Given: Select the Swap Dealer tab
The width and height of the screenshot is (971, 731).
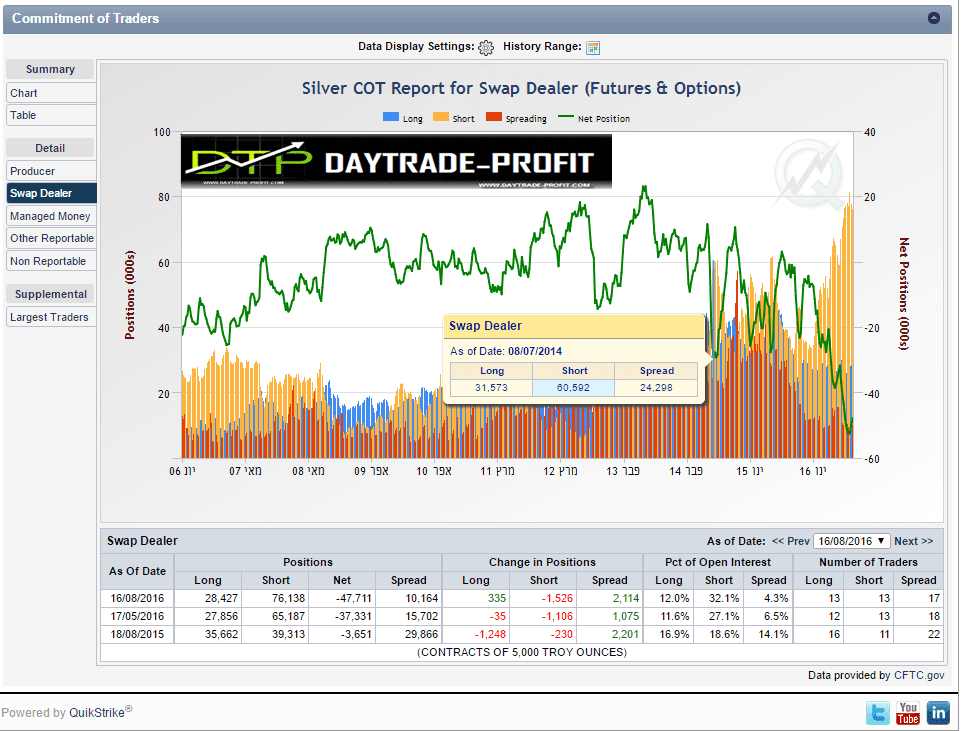Looking at the screenshot, I should point(51,193).
